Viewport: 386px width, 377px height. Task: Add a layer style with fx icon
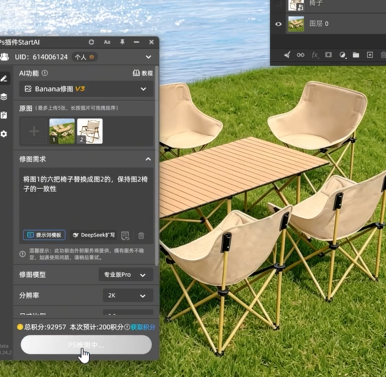[315, 55]
